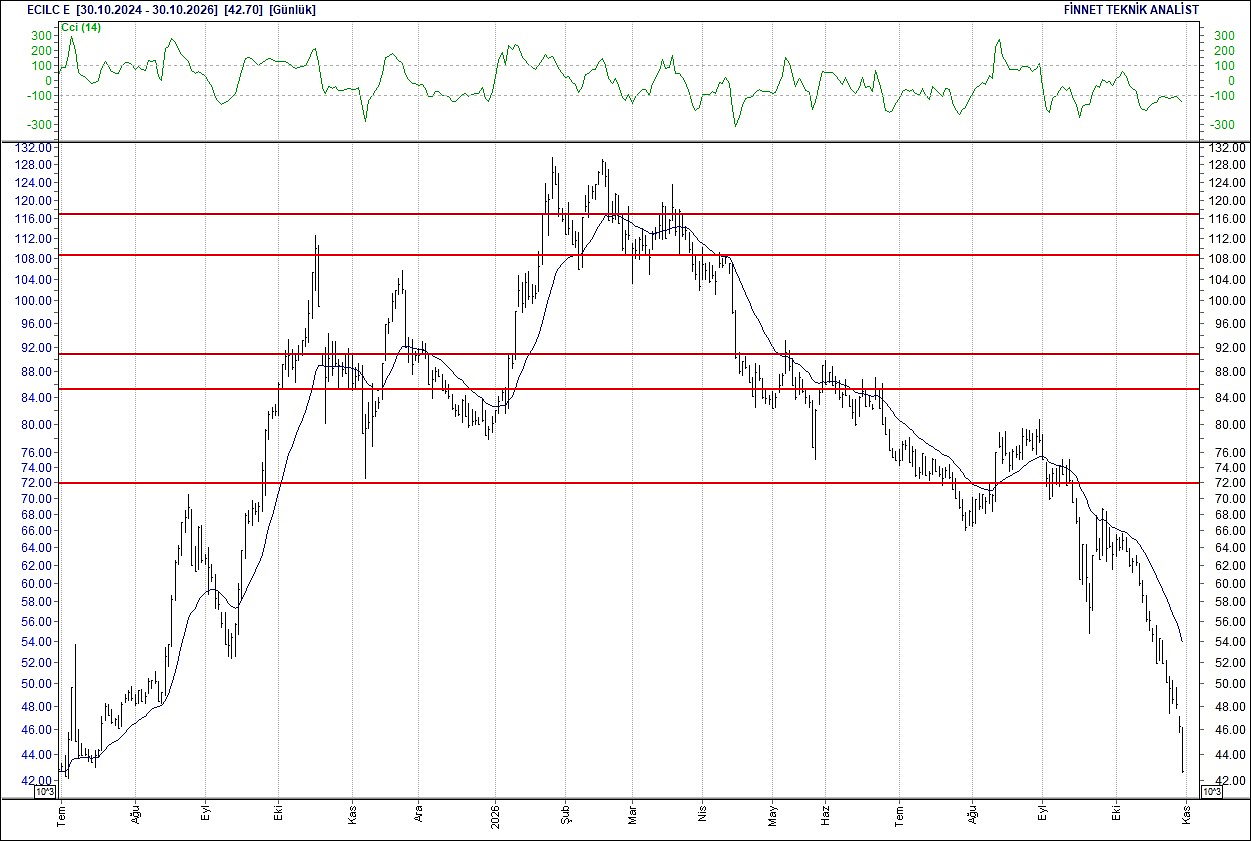The height and width of the screenshot is (841, 1251).
Task: Click the FİNNET TEKNİK ANALİST header text
Action: pyautogui.click(x=1133, y=9)
